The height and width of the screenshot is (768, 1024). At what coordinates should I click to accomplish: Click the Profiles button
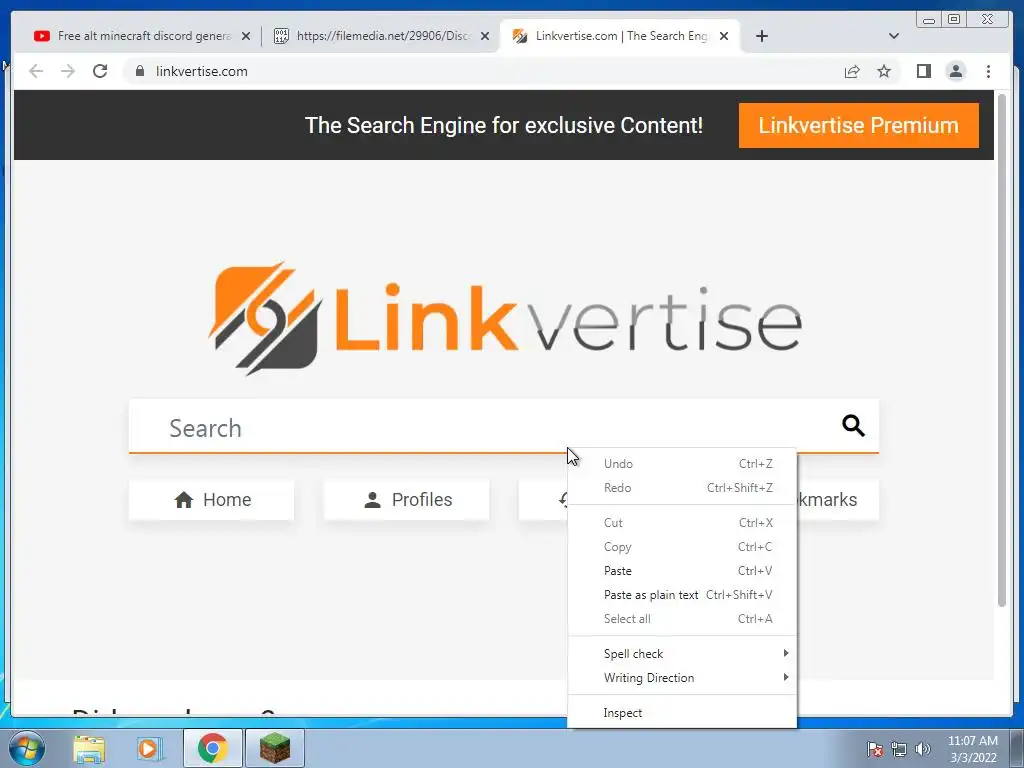[406, 500]
